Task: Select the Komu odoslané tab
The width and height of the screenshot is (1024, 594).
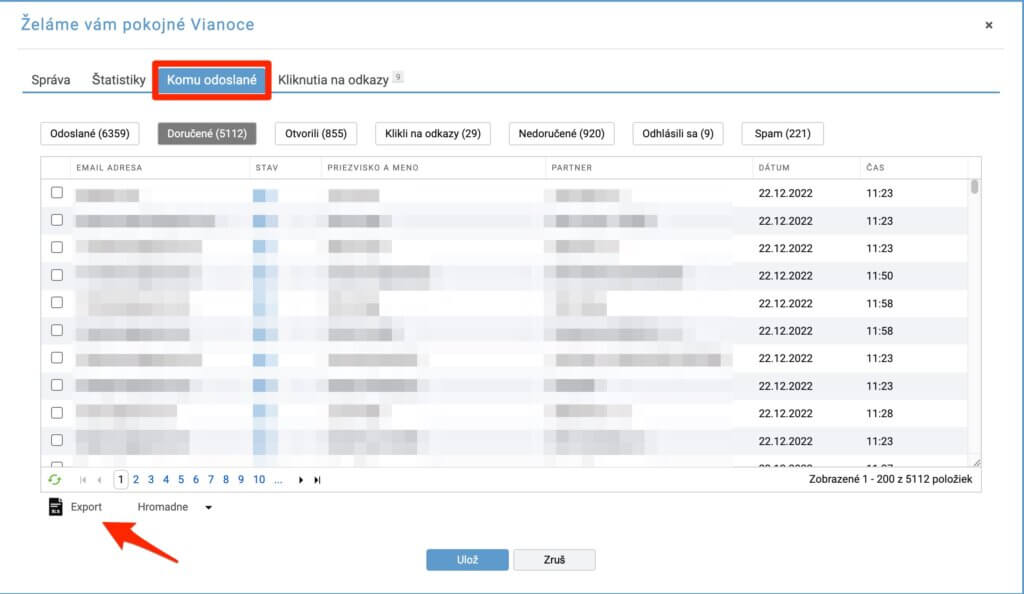Action: [x=212, y=80]
